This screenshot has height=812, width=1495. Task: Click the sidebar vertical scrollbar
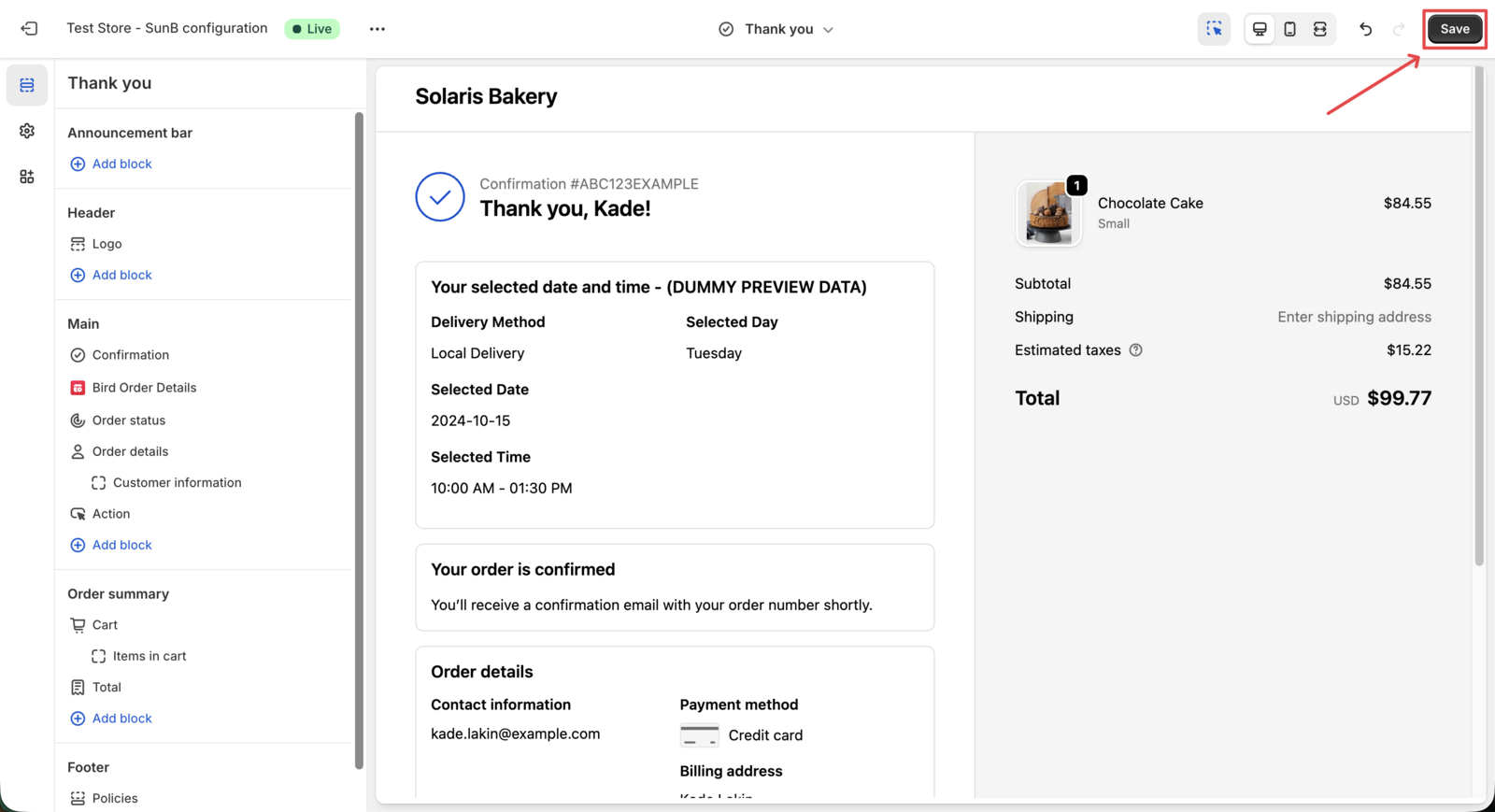[x=359, y=441]
